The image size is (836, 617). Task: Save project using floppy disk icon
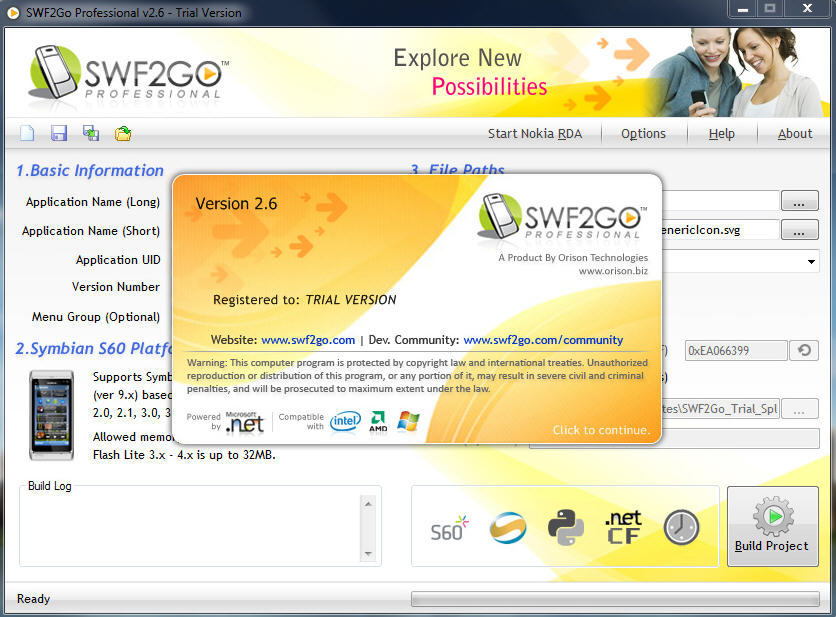click(x=59, y=133)
